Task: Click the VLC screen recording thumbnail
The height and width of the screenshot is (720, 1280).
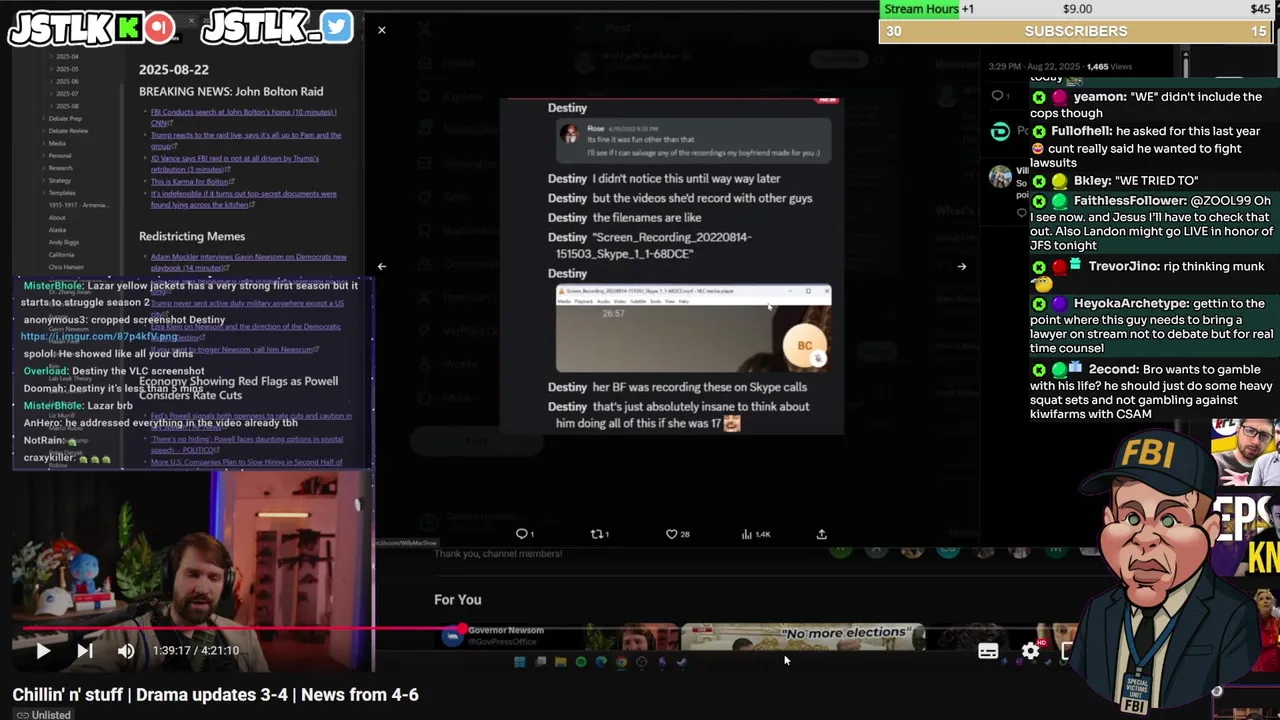Action: click(x=693, y=329)
